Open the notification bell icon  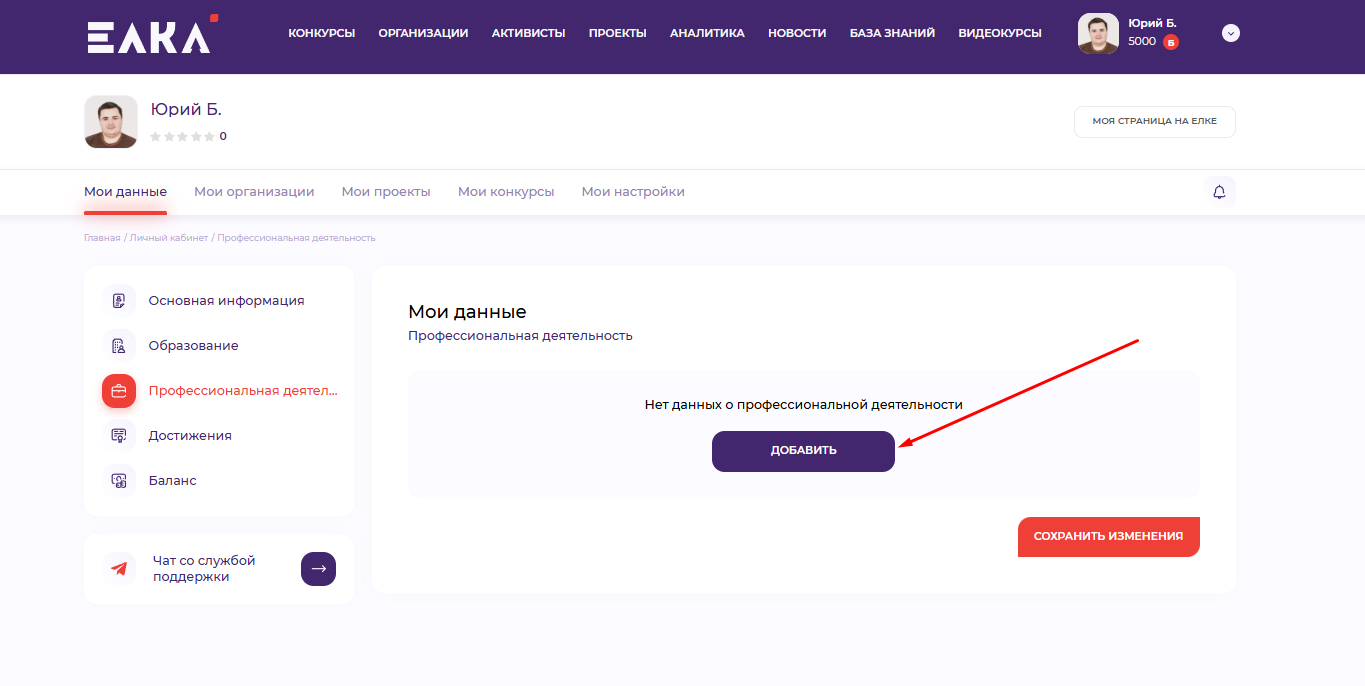click(x=1219, y=192)
